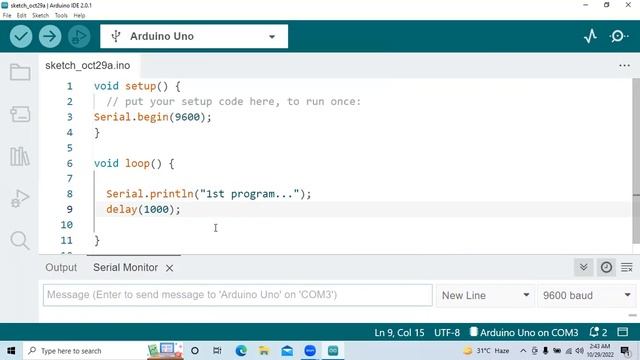Toggle autoscroll in Serial Monitor
The height and width of the screenshot is (360, 640).
584,267
